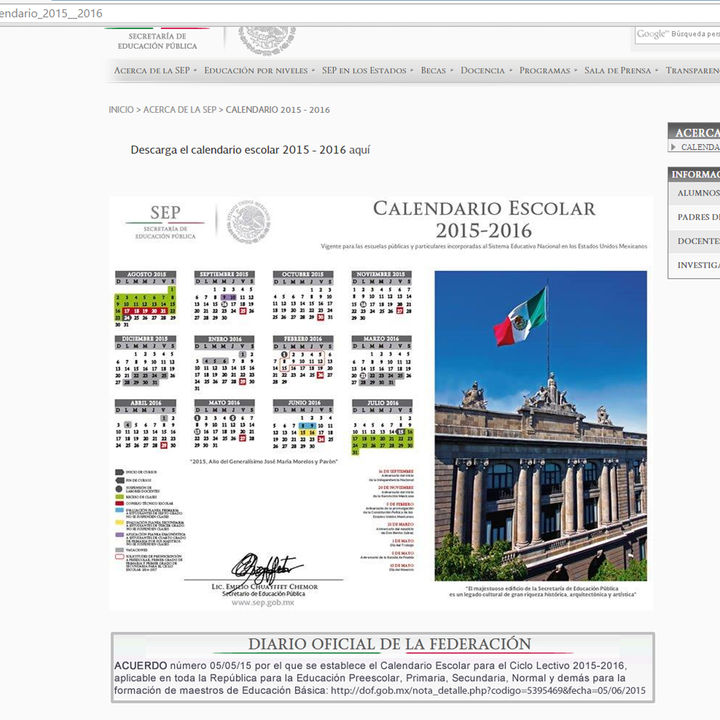Open the dof.gob.mx nota_detalle link

(x=488, y=691)
